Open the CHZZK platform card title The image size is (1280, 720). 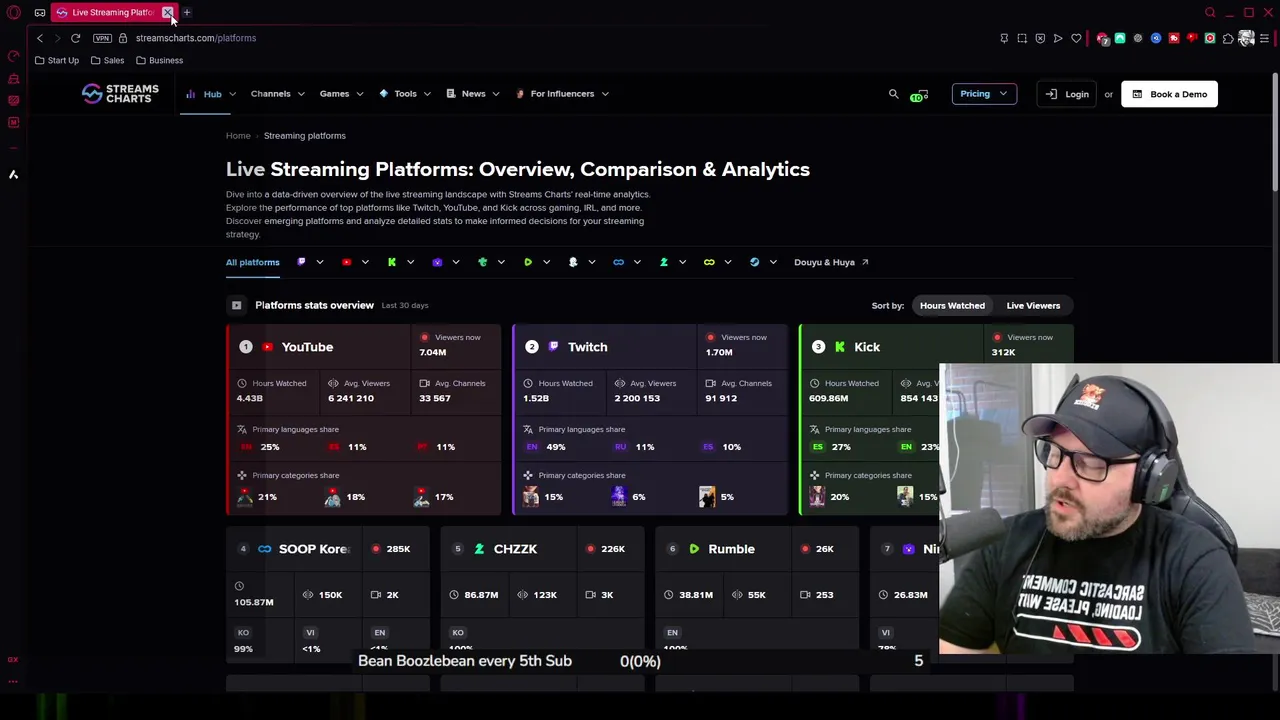pyautogui.click(x=515, y=549)
